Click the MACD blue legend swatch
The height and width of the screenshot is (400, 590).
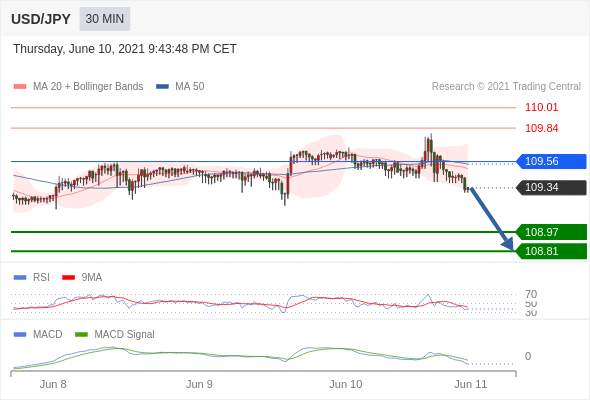coord(20,334)
